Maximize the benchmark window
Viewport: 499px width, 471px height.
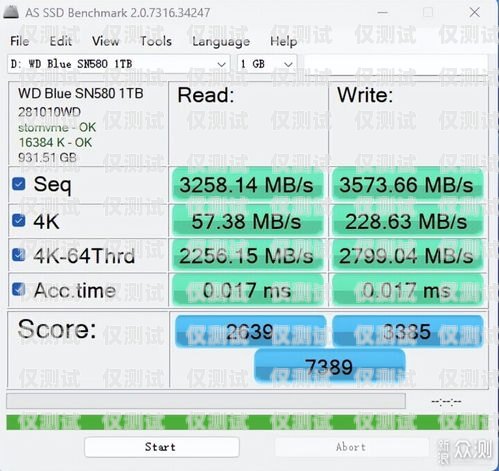pyautogui.click(x=428, y=13)
